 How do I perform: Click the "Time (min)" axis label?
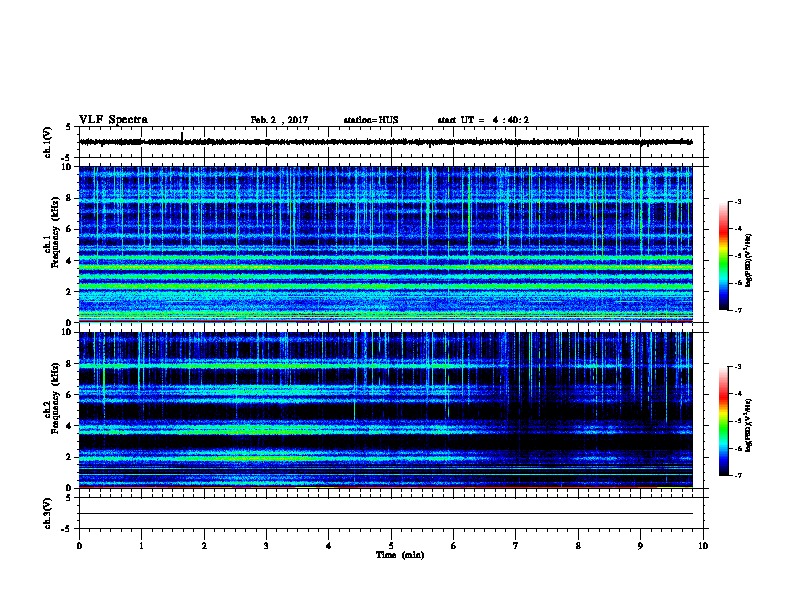coord(400,555)
